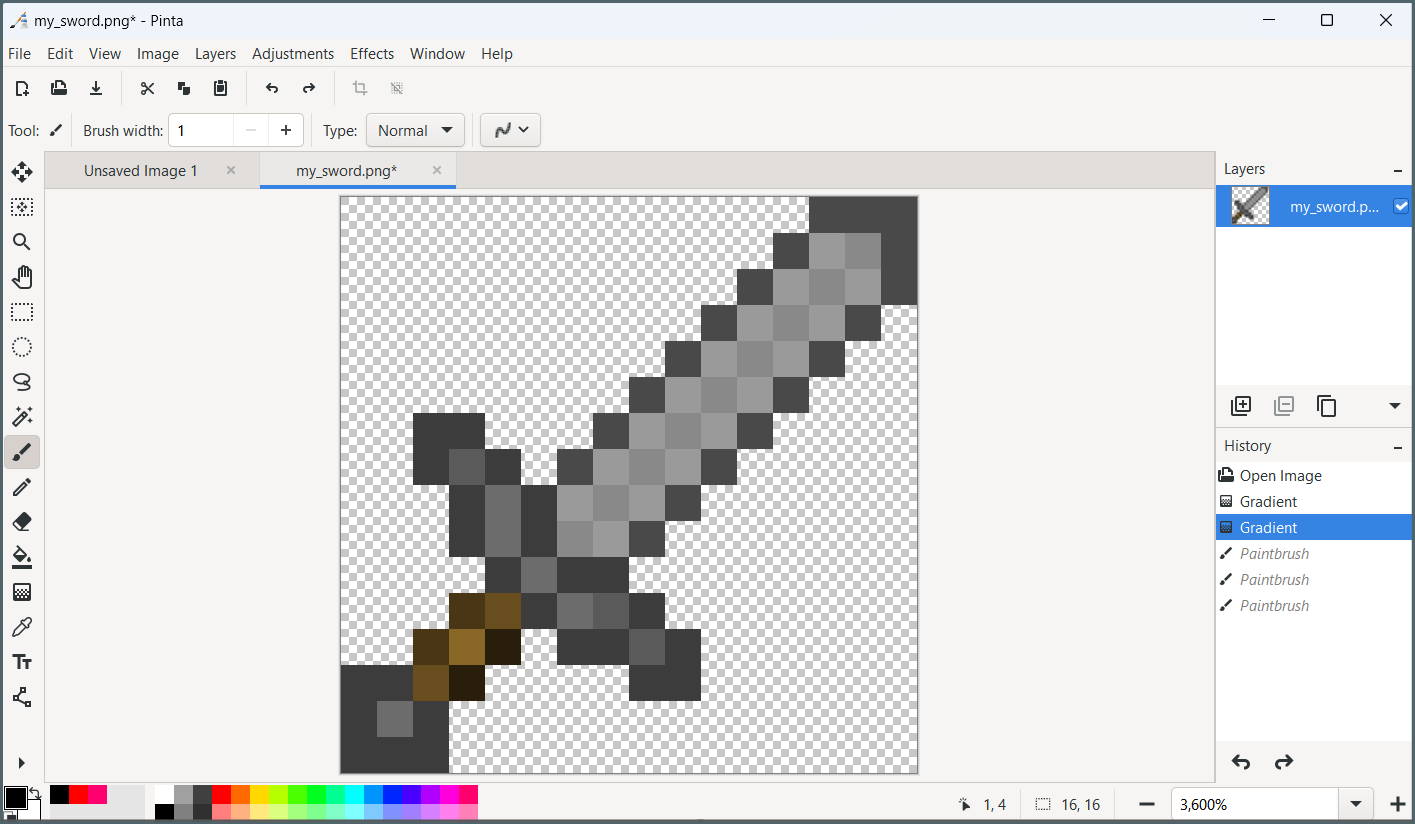Click the Paste clipboard icon
This screenshot has width=1415, height=824.
[221, 88]
